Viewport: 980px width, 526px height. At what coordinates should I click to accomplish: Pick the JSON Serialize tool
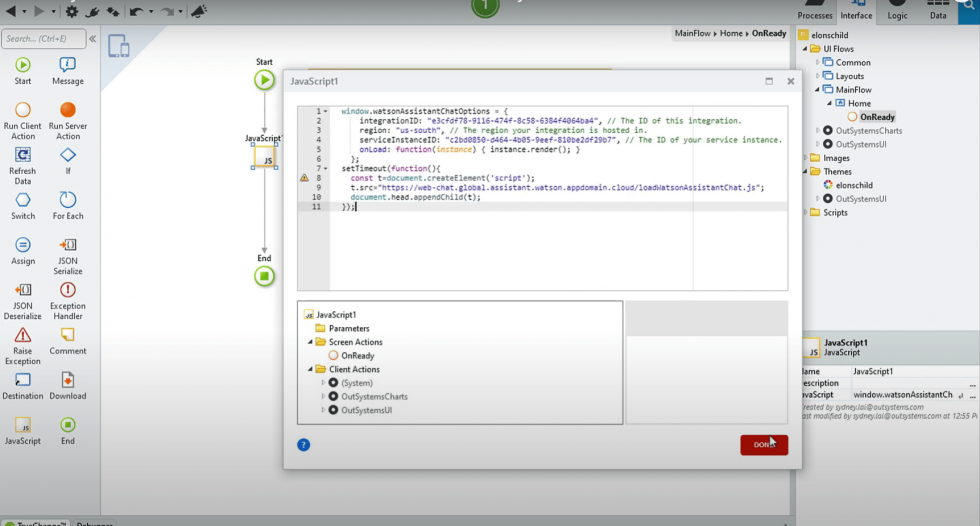(x=67, y=245)
